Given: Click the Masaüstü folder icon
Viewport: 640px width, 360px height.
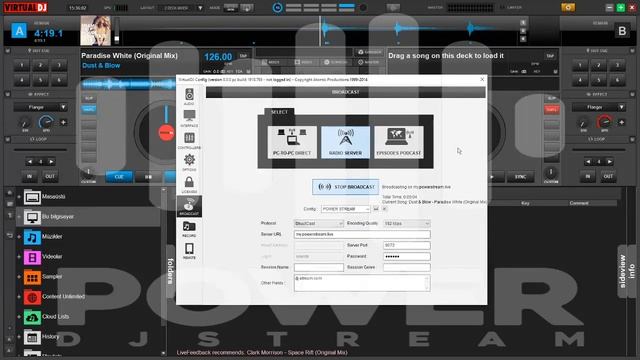Looking at the screenshot, I should (32, 197).
